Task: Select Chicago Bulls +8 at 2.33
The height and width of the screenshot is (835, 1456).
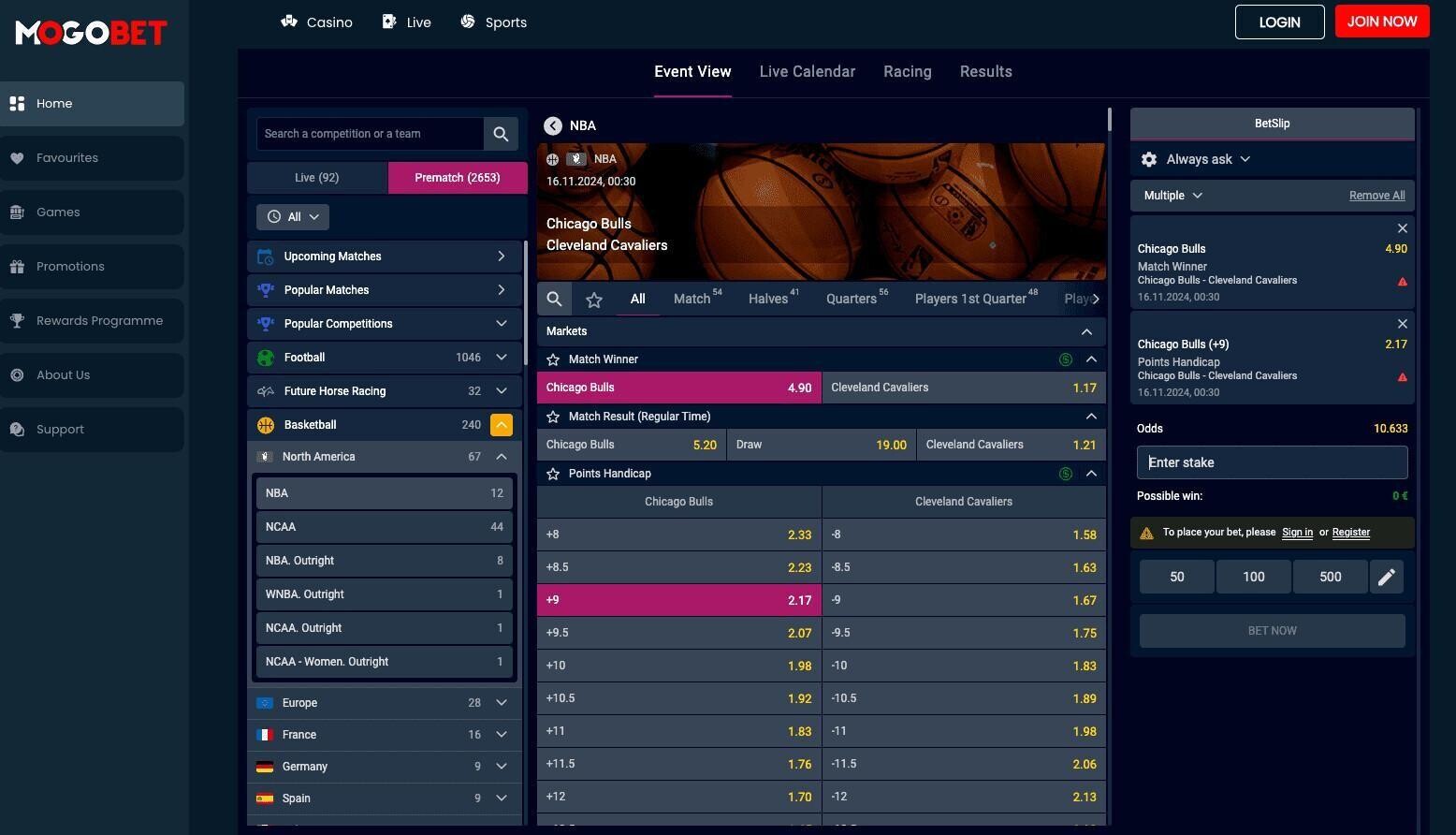Action: [x=678, y=535]
